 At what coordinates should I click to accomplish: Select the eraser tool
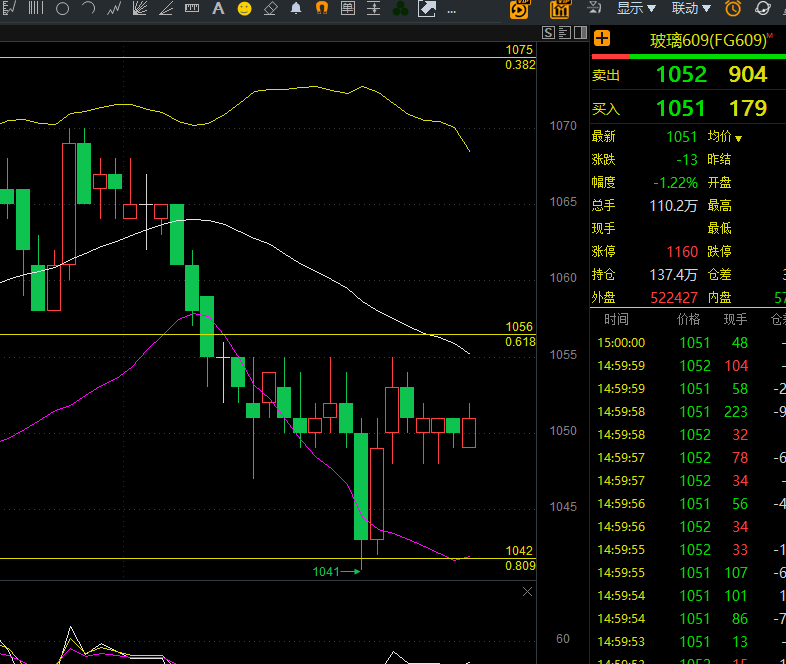pyautogui.click(x=271, y=9)
